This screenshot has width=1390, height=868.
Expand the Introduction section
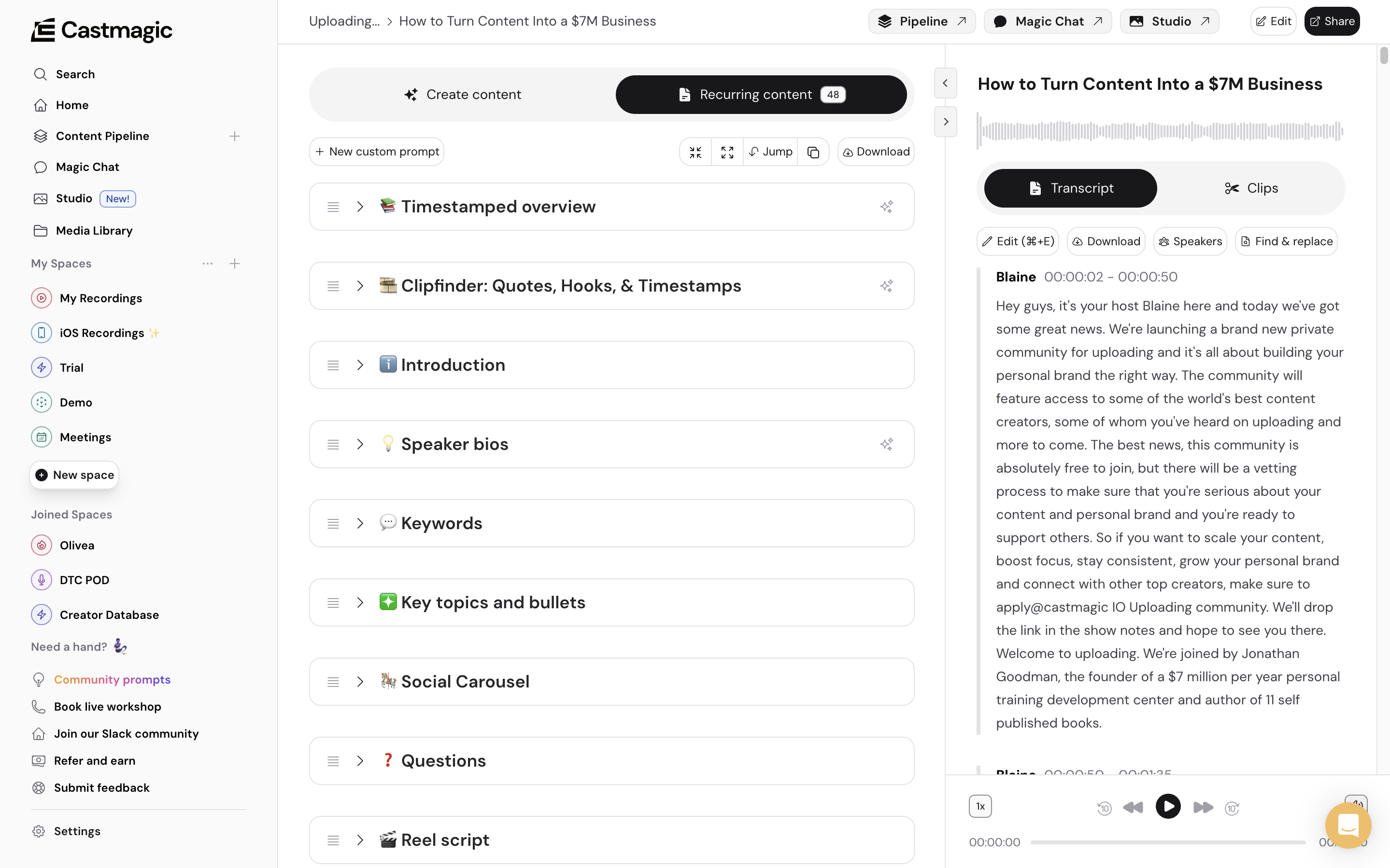[x=360, y=365]
